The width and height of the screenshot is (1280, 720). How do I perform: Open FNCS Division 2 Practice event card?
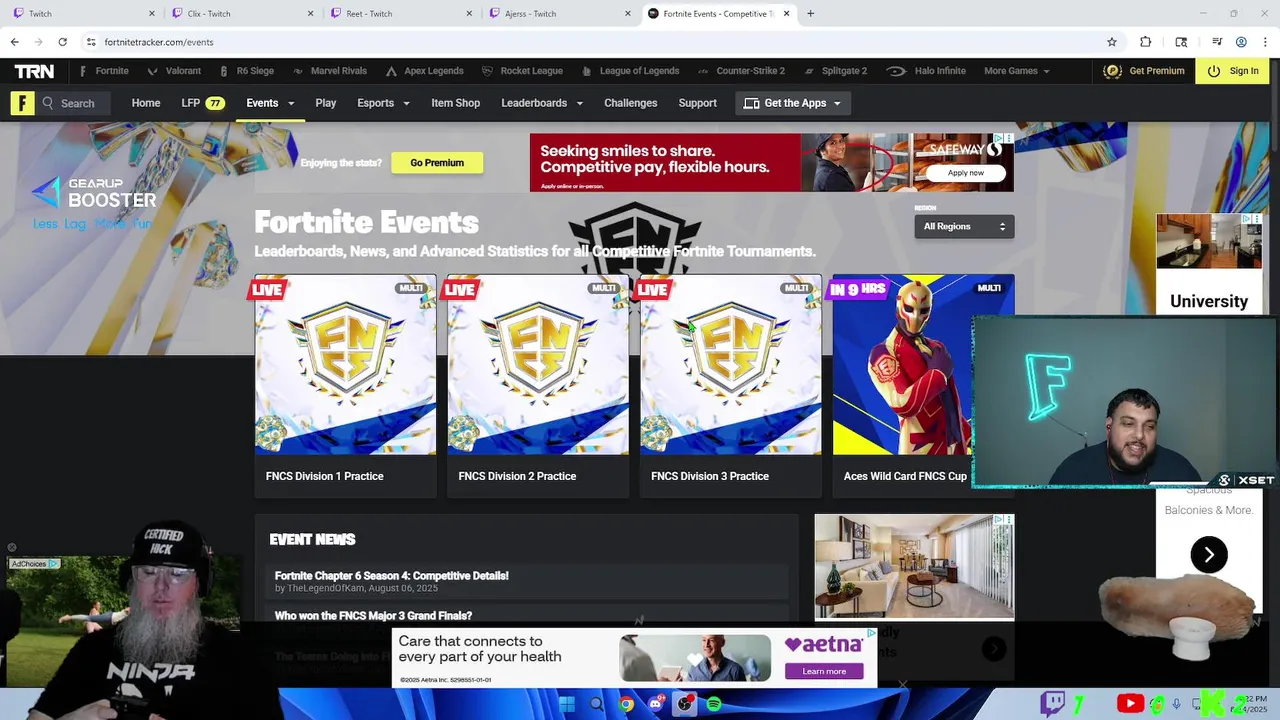pos(538,386)
